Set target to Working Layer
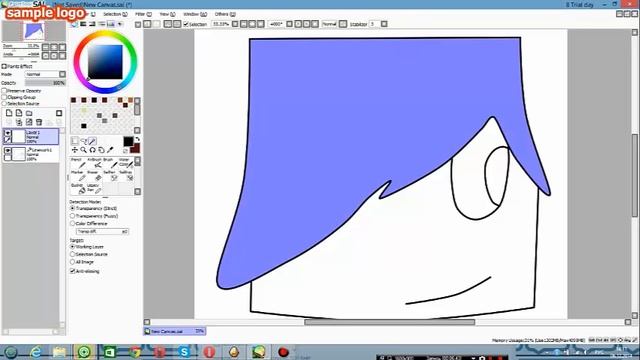This screenshot has height=360, width=640. (73, 247)
